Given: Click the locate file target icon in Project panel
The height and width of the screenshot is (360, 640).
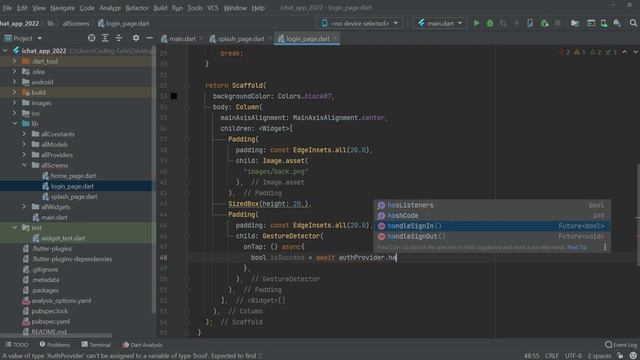Looking at the screenshot, I should [x=91, y=38].
